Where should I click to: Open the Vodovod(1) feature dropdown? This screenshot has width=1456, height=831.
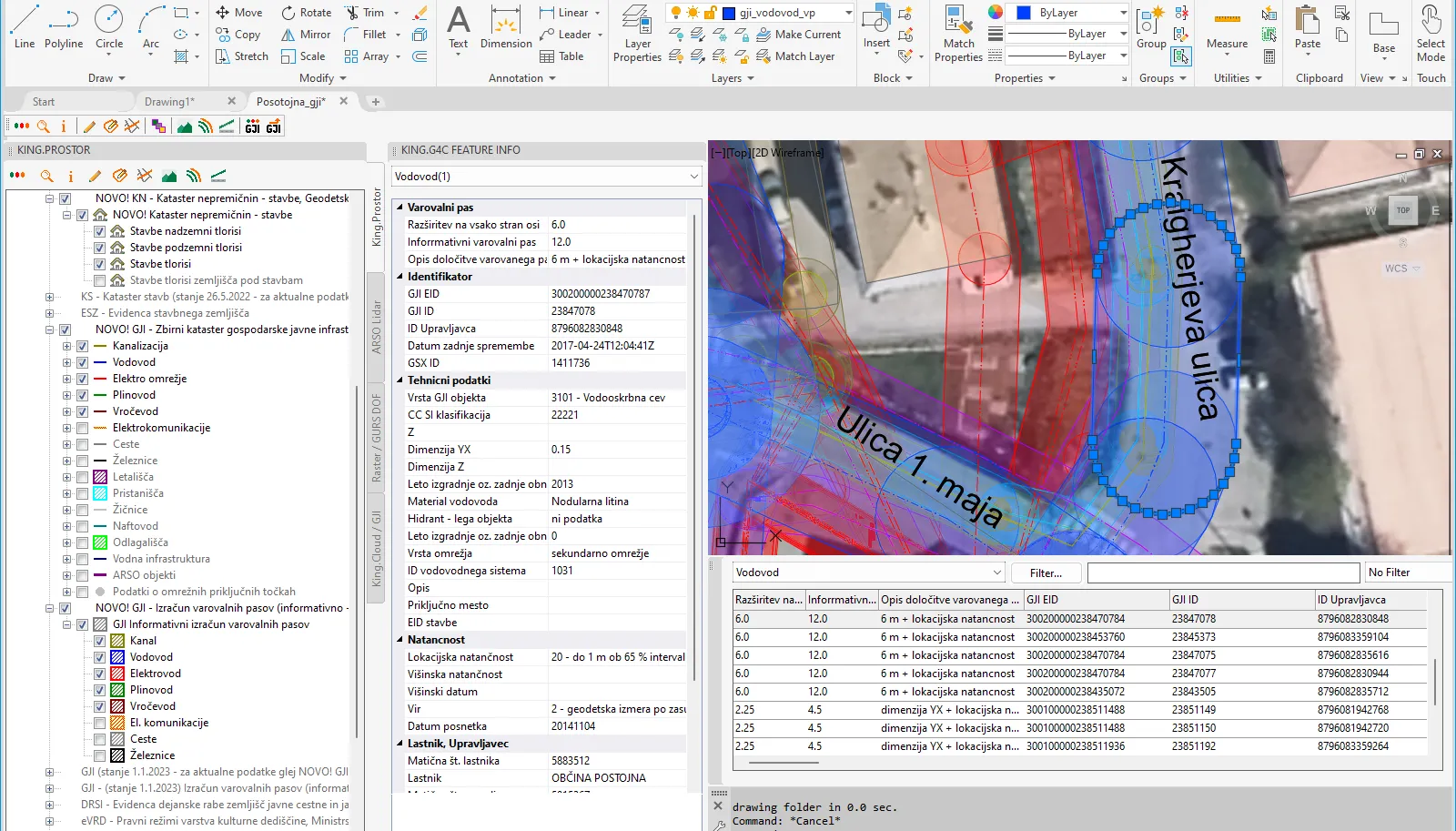point(546,177)
